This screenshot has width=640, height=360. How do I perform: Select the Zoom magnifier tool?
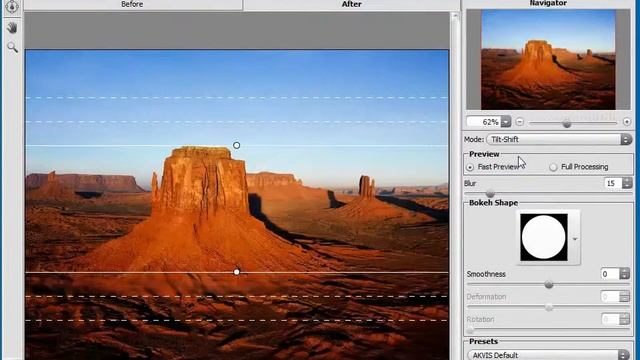point(12,47)
